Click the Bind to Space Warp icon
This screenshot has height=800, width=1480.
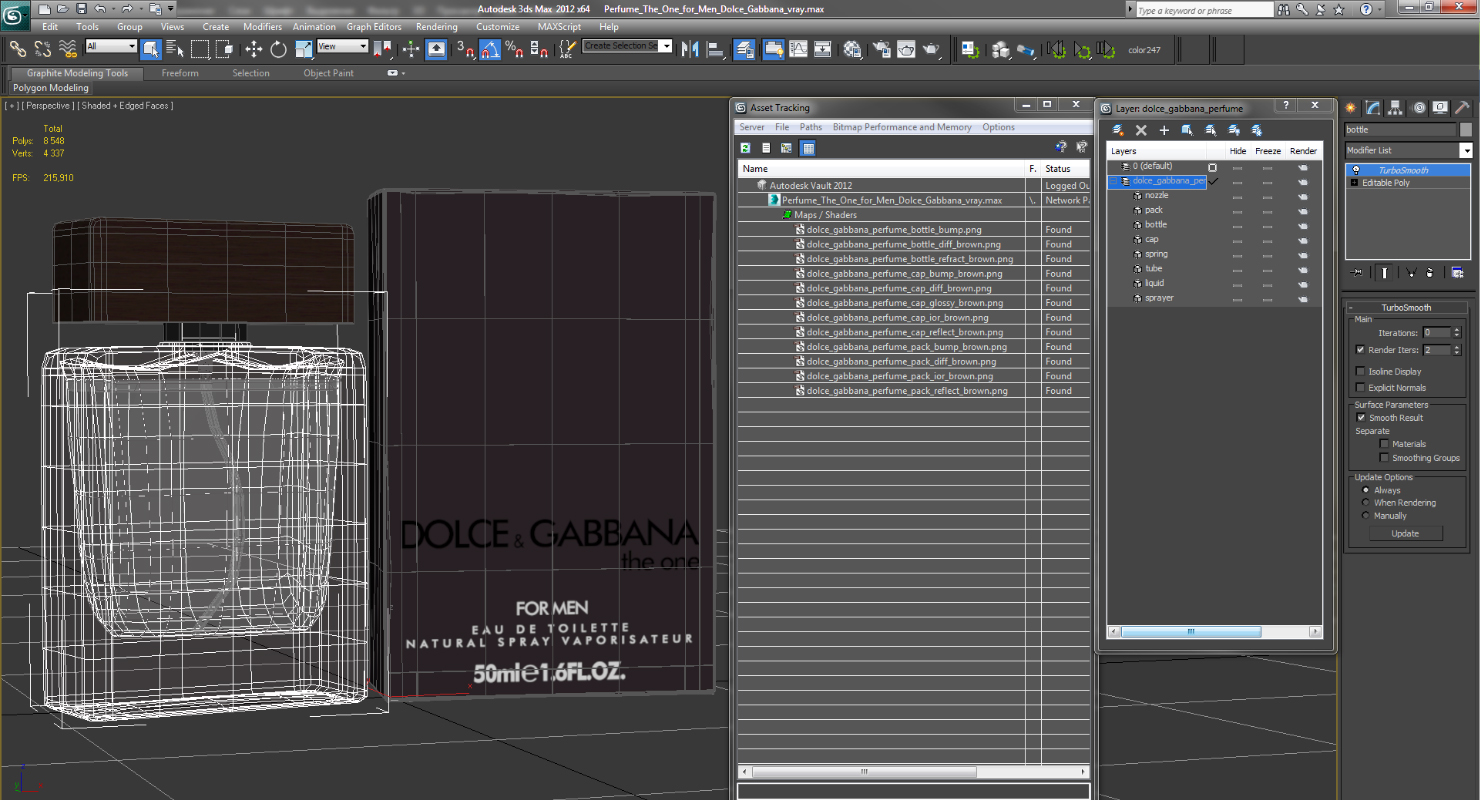pos(68,49)
